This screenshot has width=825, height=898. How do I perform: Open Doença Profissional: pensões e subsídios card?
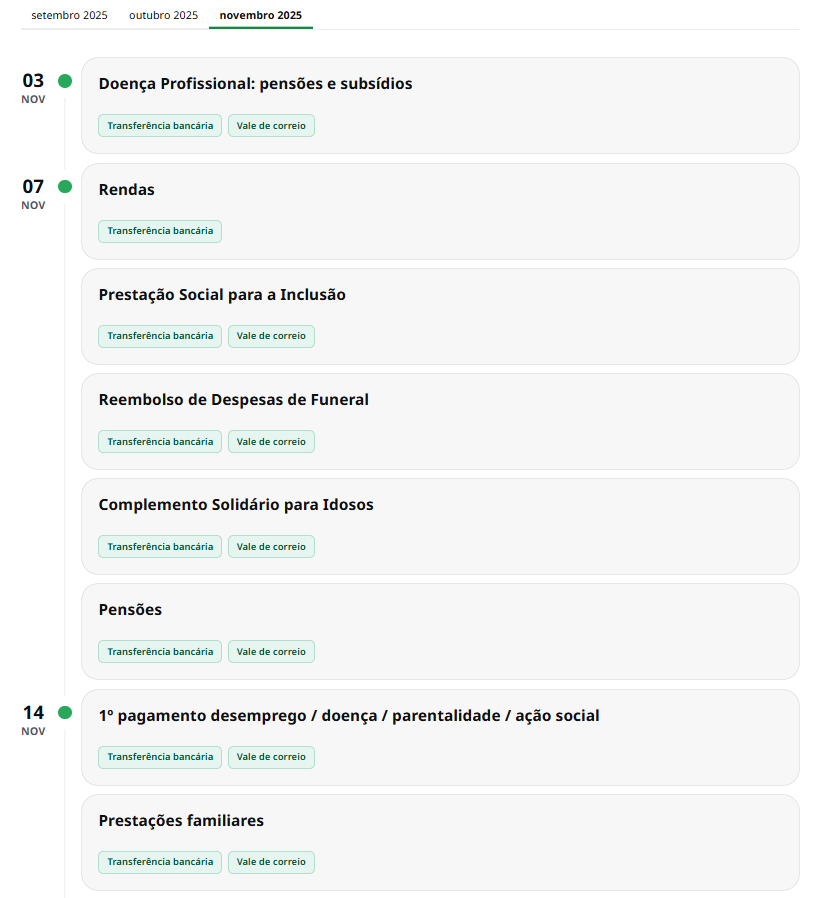coord(255,84)
